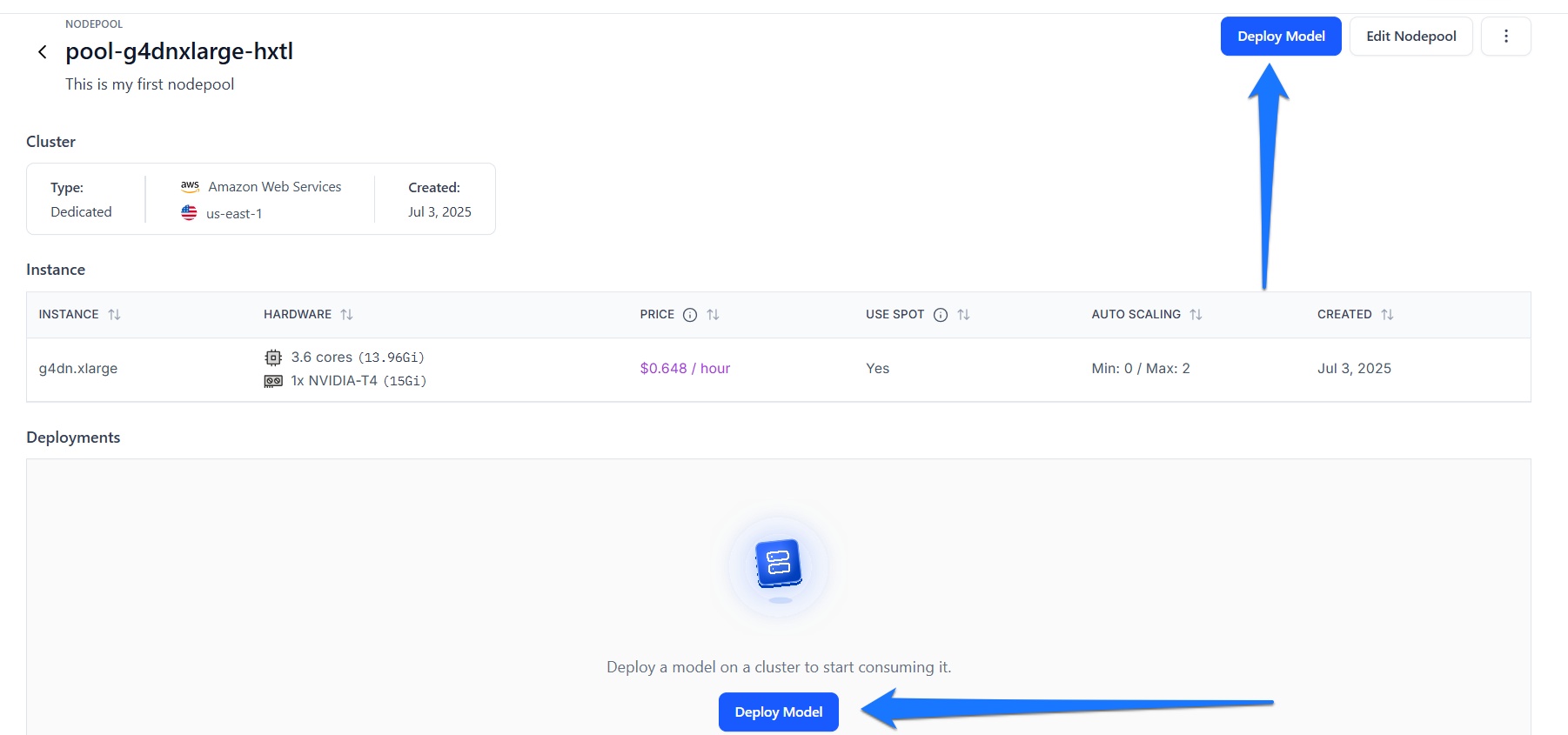
Task: Click the us-east-1 region text
Action: (234, 214)
